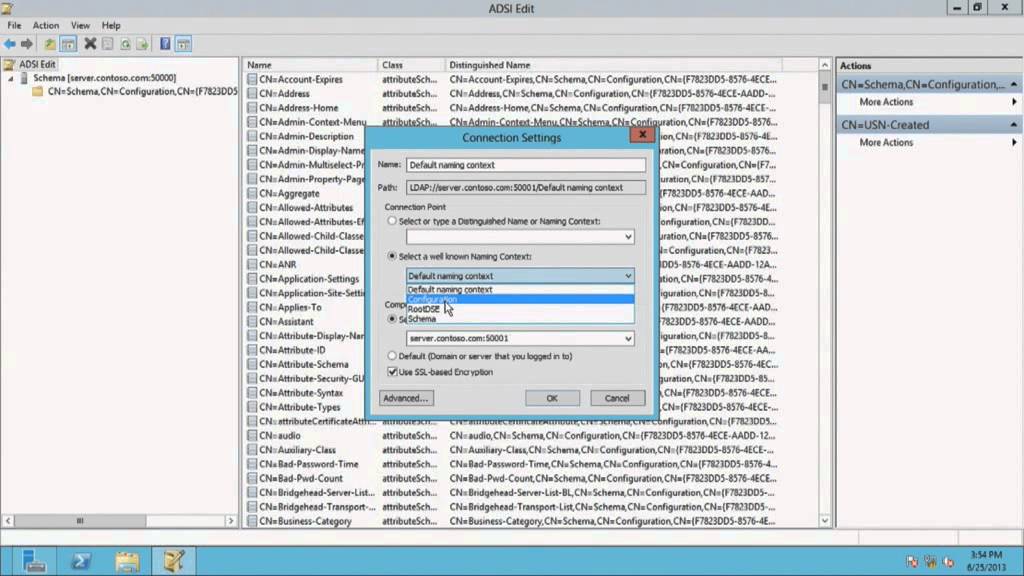Open the Action menu
This screenshot has height=576, width=1024.
coord(46,25)
